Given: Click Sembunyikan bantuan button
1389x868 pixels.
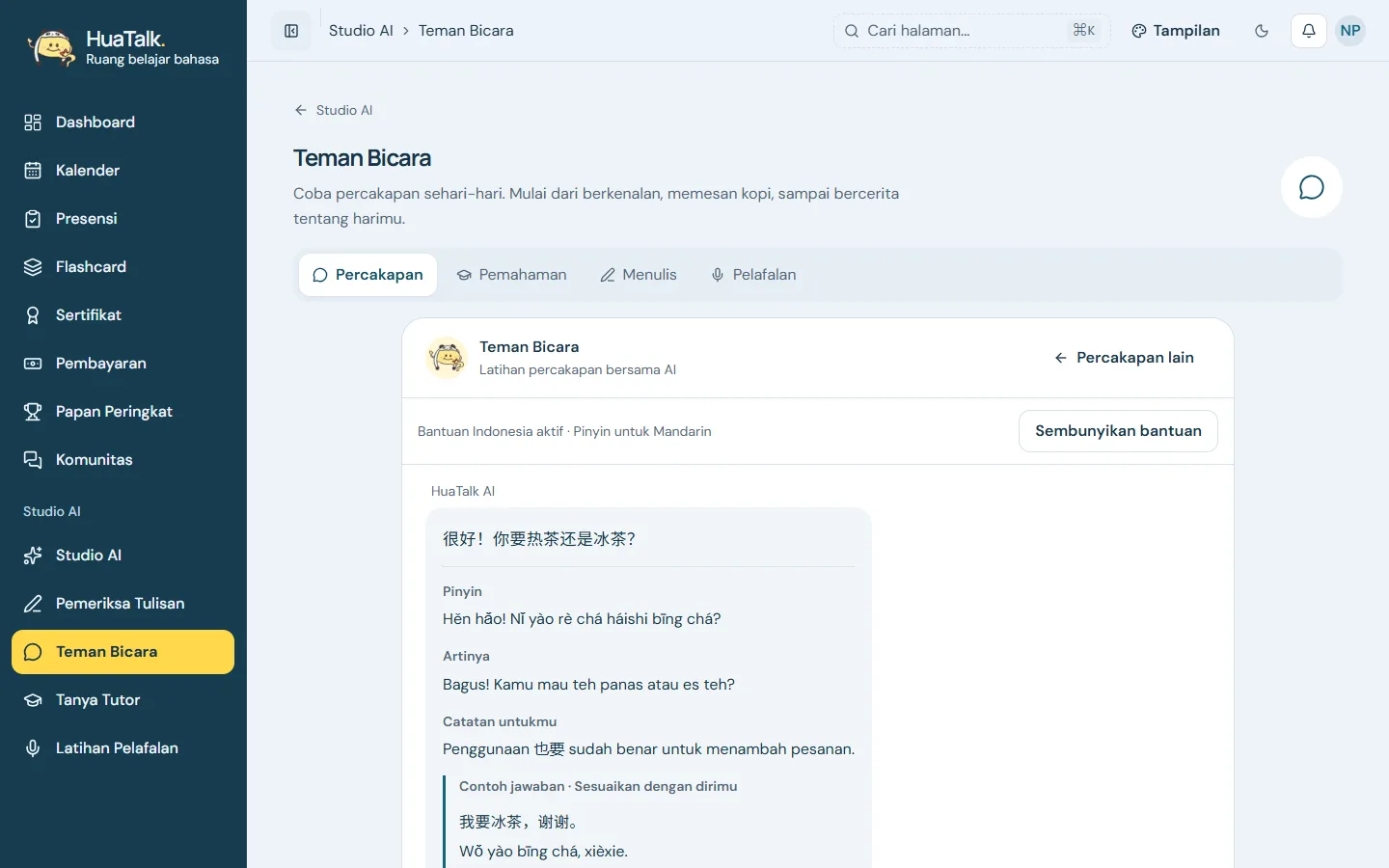Looking at the screenshot, I should pyautogui.click(x=1118, y=431).
